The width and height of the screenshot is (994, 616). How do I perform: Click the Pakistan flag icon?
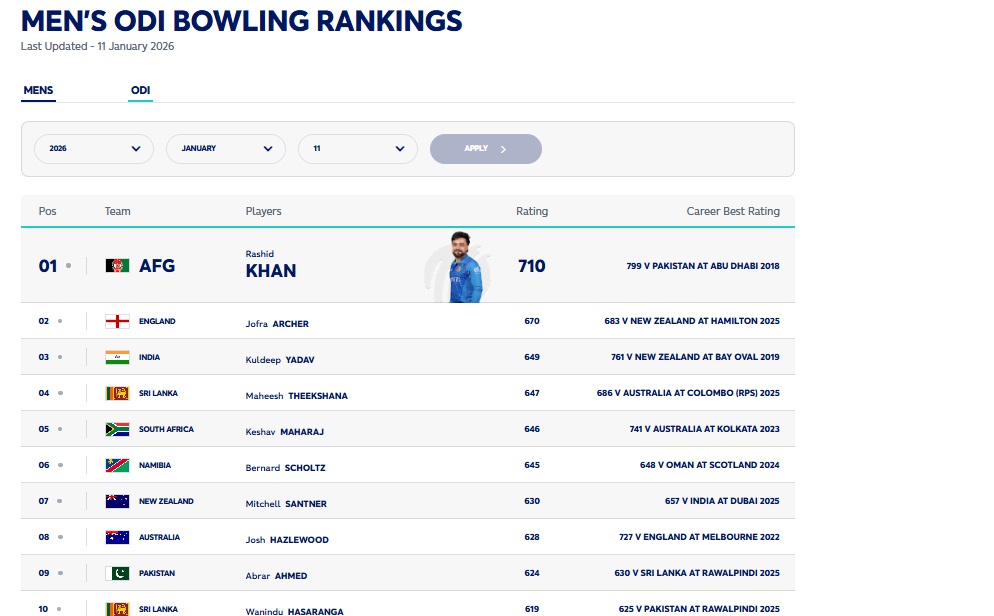(117, 573)
